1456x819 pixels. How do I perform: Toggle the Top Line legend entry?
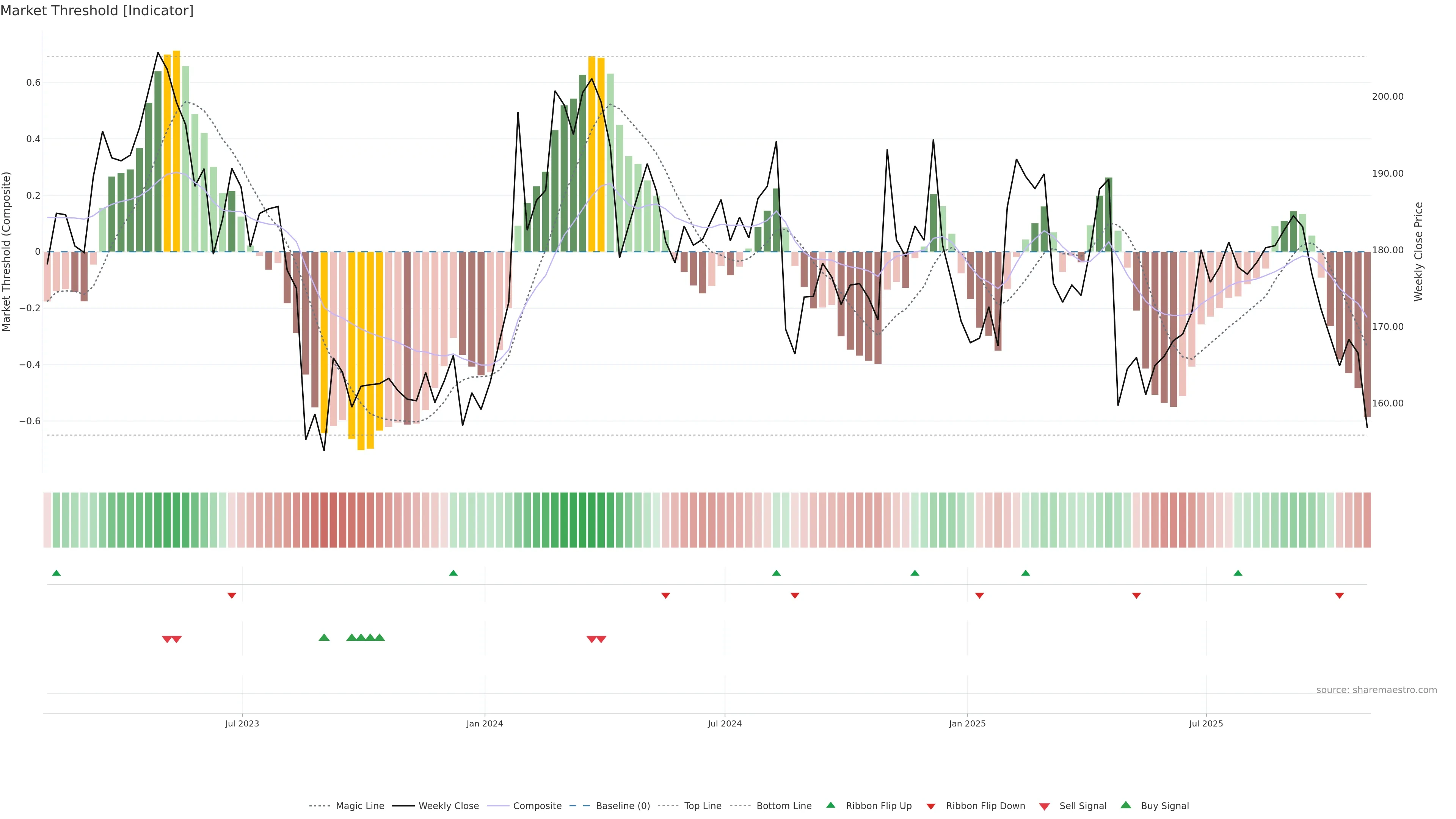[x=703, y=806]
